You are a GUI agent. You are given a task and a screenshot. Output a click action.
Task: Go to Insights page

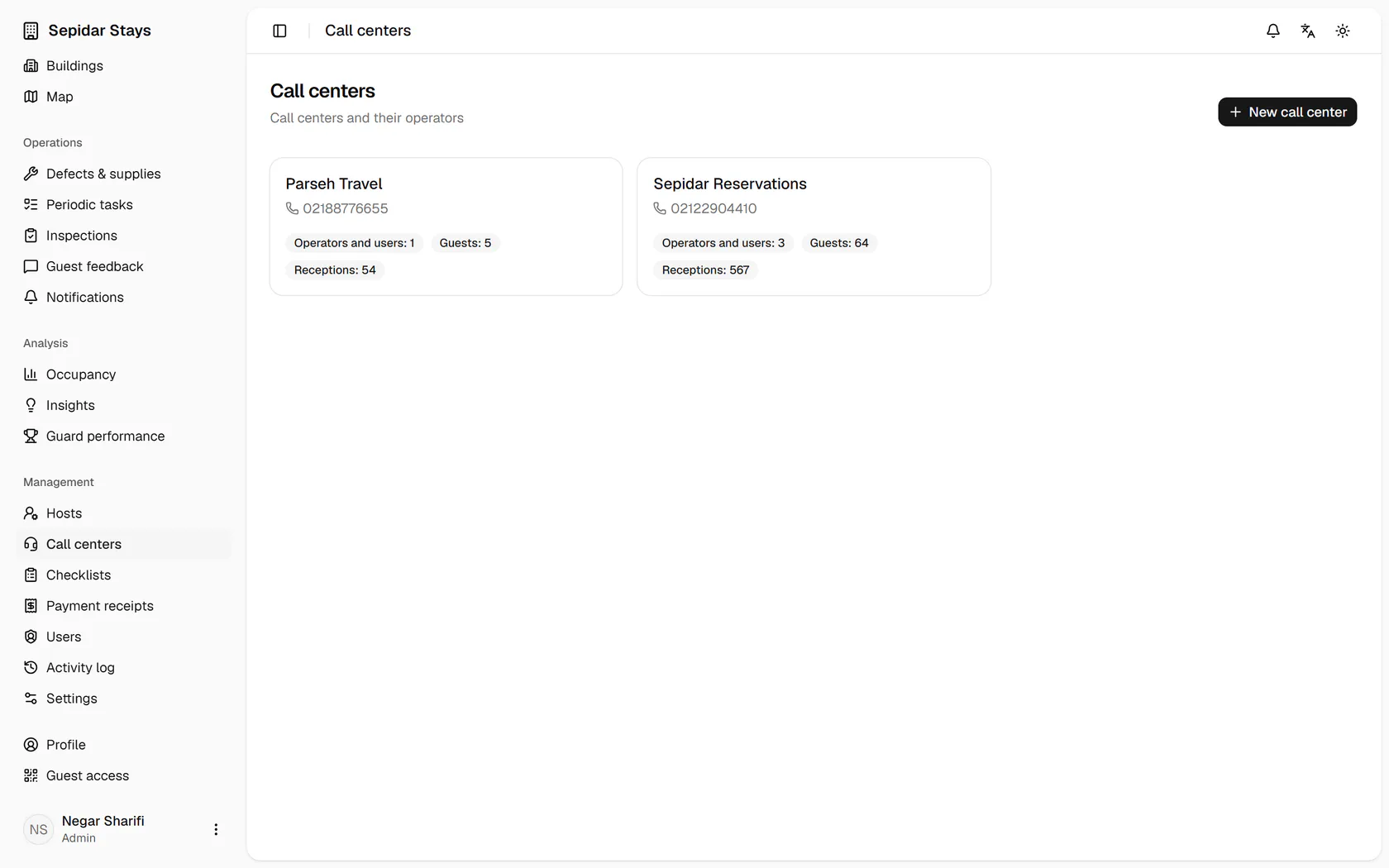124,405
